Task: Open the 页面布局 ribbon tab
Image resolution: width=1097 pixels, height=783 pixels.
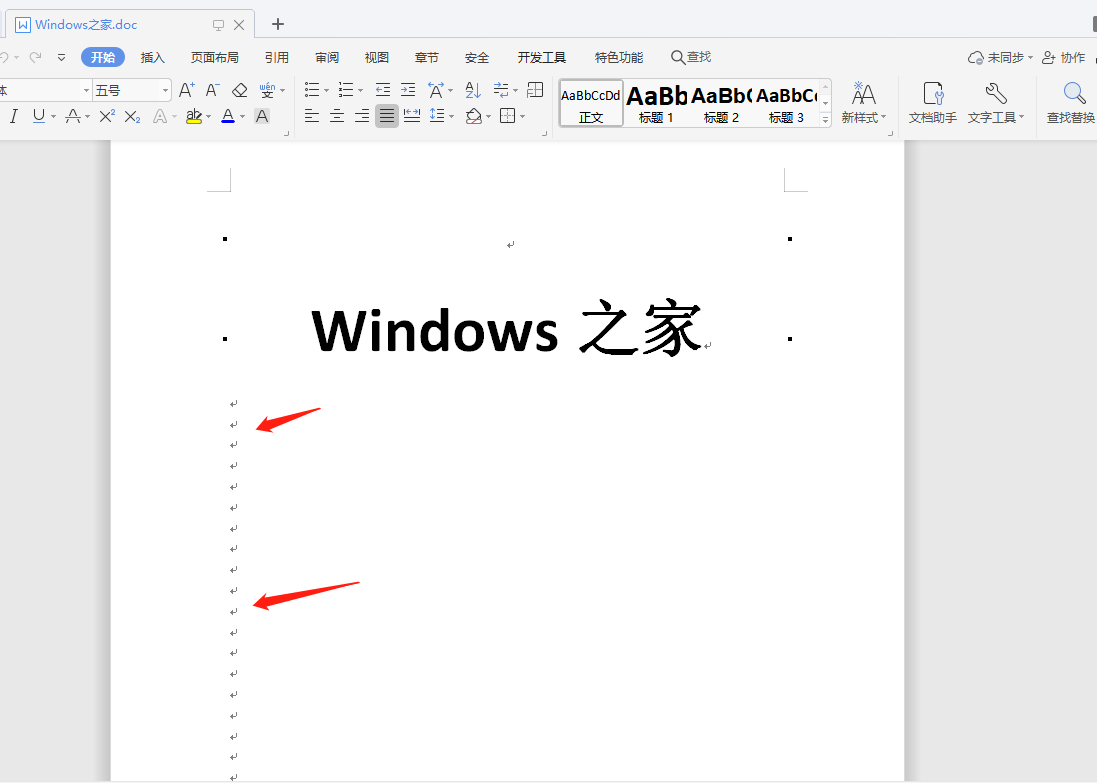Action: pyautogui.click(x=215, y=57)
